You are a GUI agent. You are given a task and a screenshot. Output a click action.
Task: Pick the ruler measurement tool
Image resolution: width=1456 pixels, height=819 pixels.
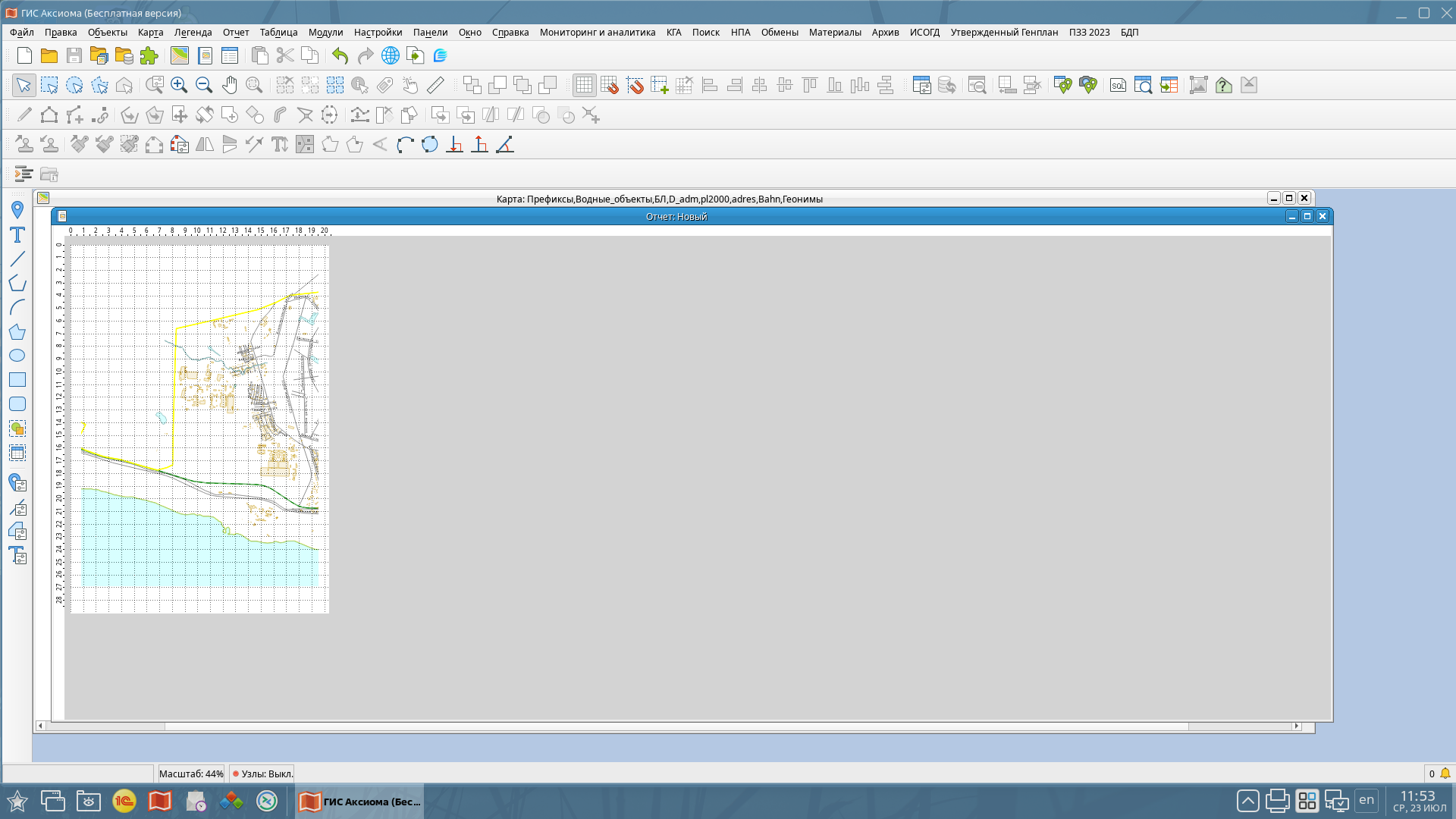pos(435,85)
